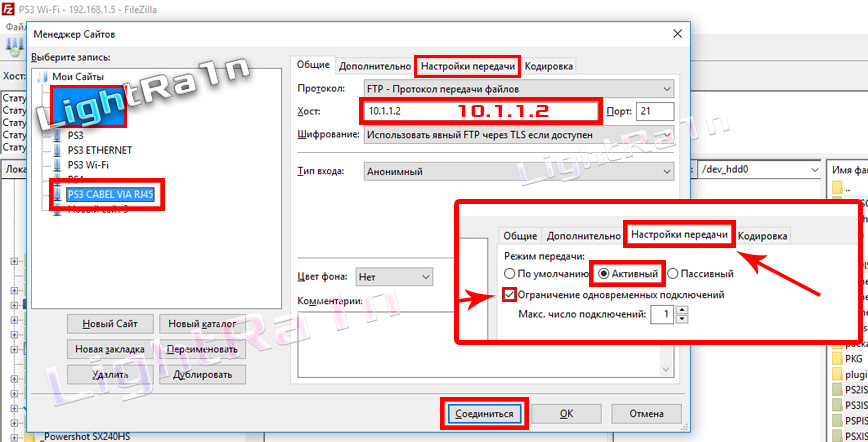Decrease Макс. число подключений with down arrow

[682, 319]
